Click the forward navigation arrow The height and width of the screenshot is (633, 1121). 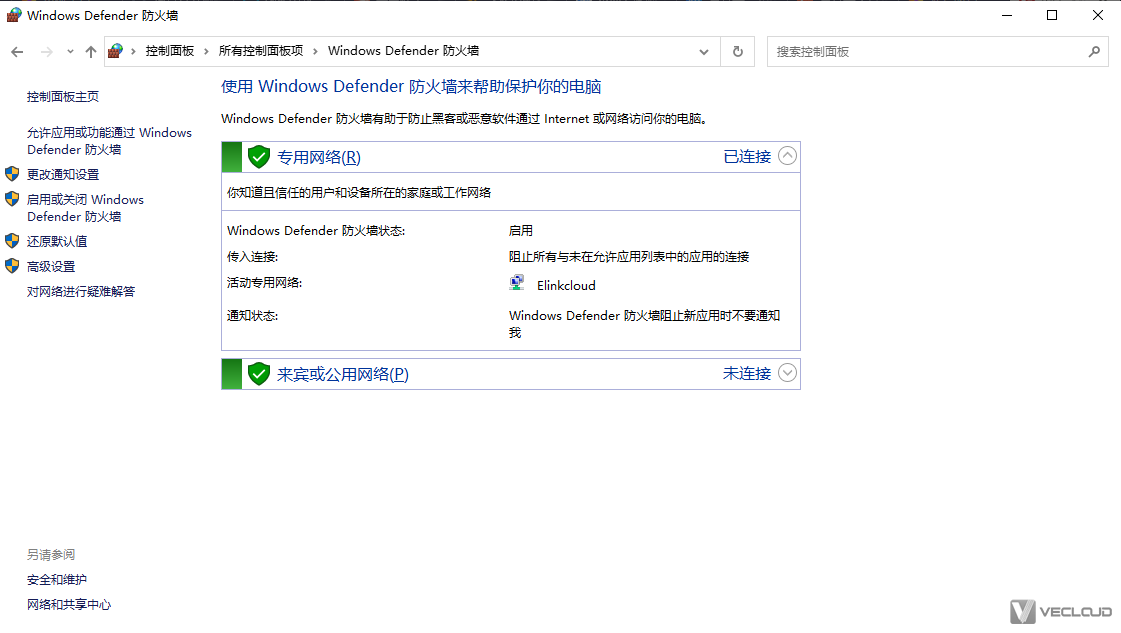(46, 51)
